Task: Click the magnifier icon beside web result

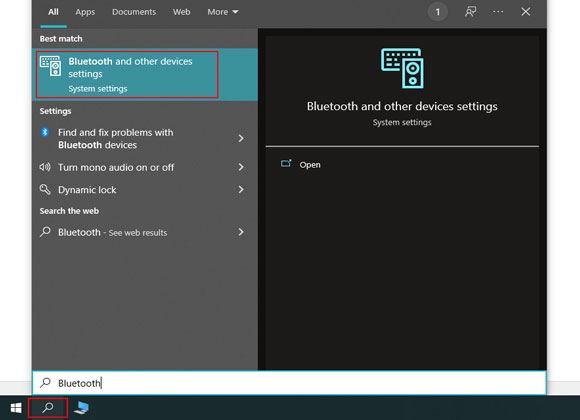Action: pyautogui.click(x=45, y=232)
